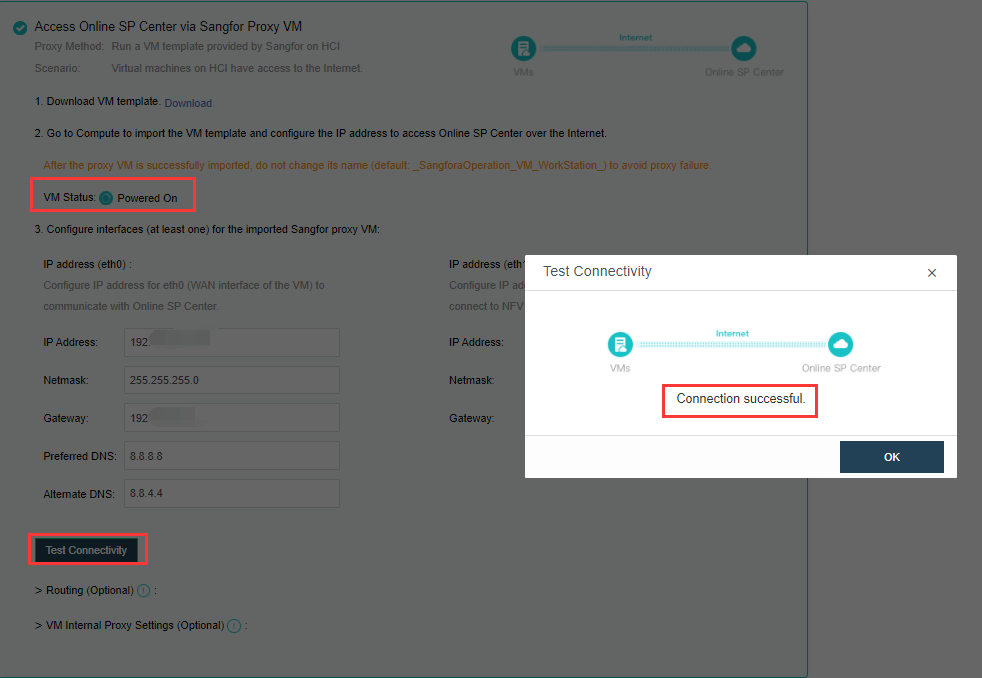This screenshot has width=982, height=678.
Task: Click the VMs icon in dialog
Action: 620,344
